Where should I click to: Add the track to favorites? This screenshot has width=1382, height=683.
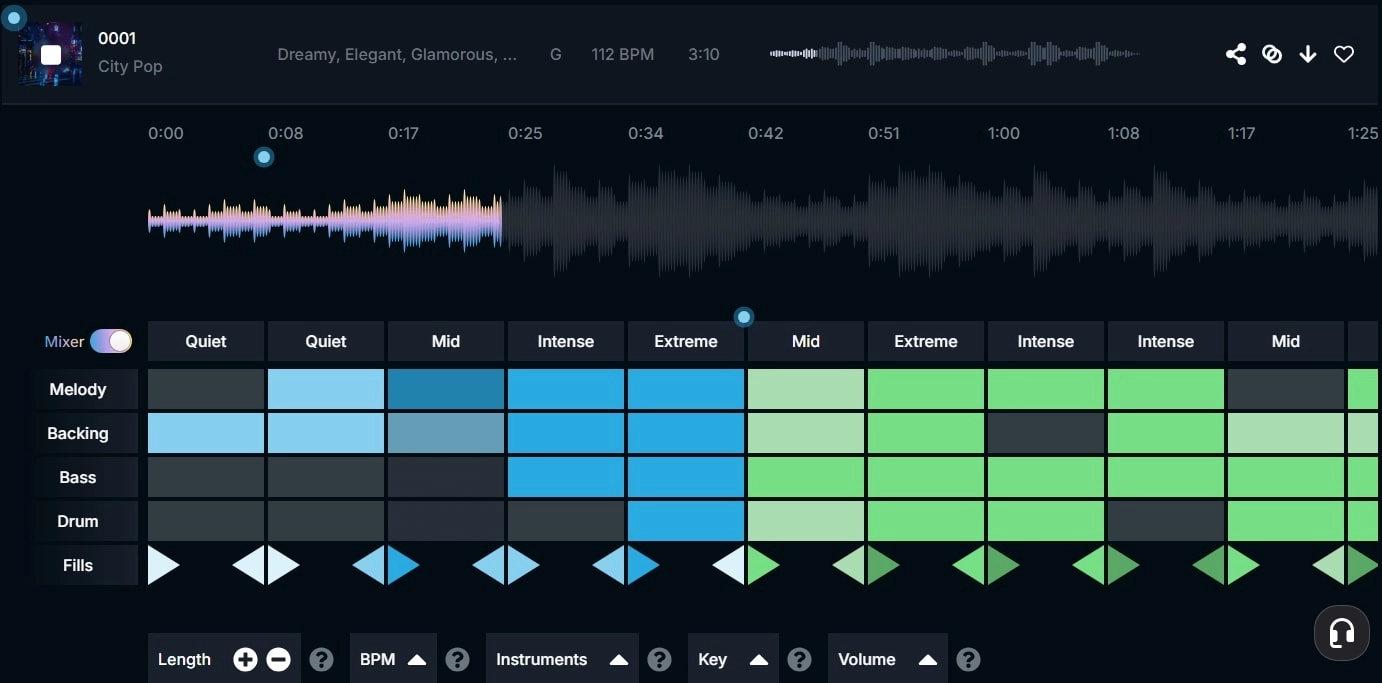click(1344, 54)
